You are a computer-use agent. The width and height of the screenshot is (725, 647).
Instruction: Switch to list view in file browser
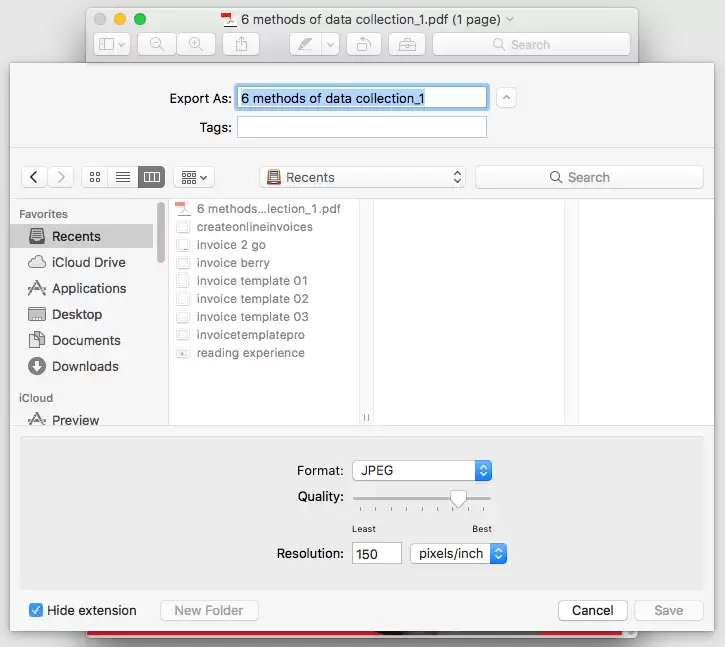123,177
